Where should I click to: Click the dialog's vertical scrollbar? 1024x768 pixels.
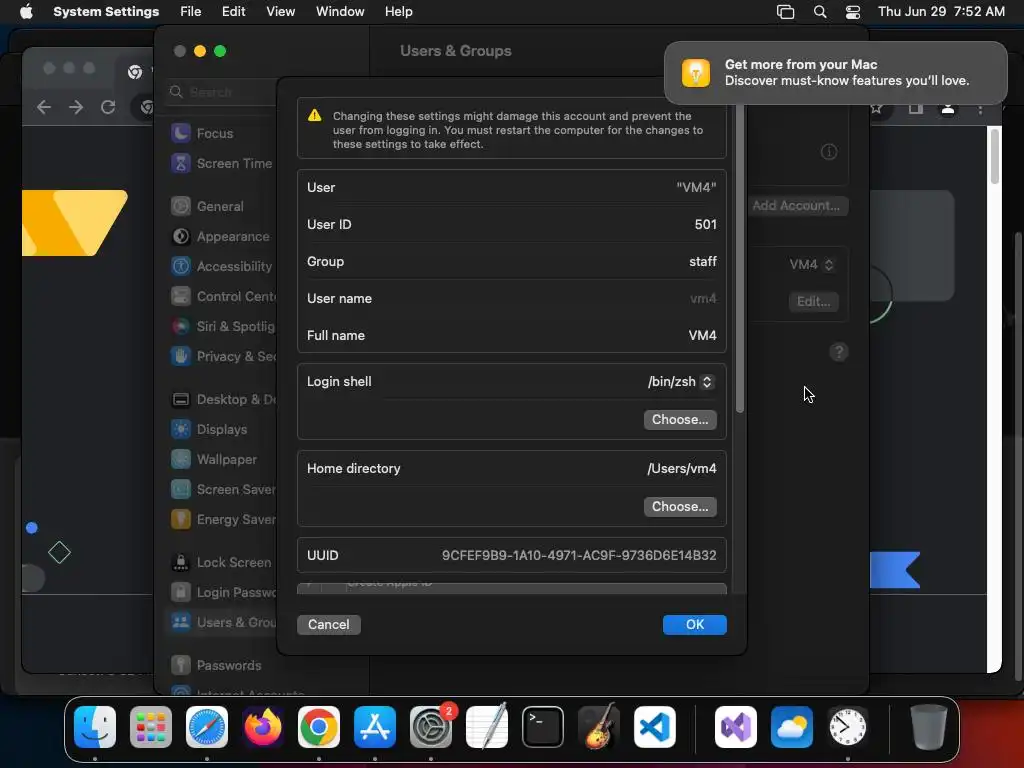(x=739, y=258)
